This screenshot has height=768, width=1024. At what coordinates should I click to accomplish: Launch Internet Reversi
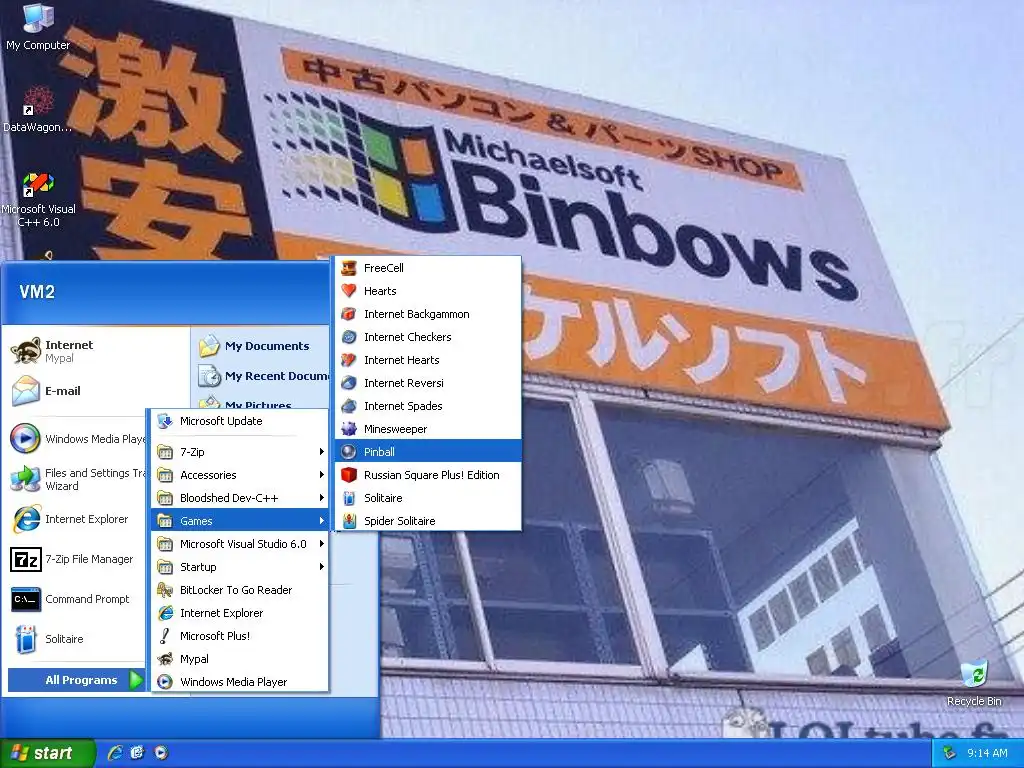tap(428, 383)
